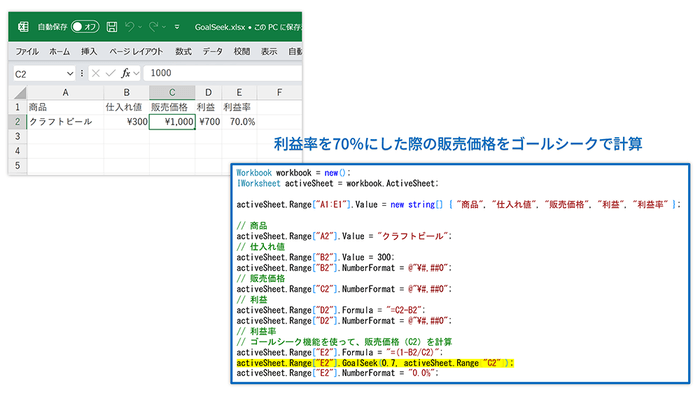Click the blue heading about 利益率を70%
This screenshot has height=394, width=700.
(x=458, y=144)
